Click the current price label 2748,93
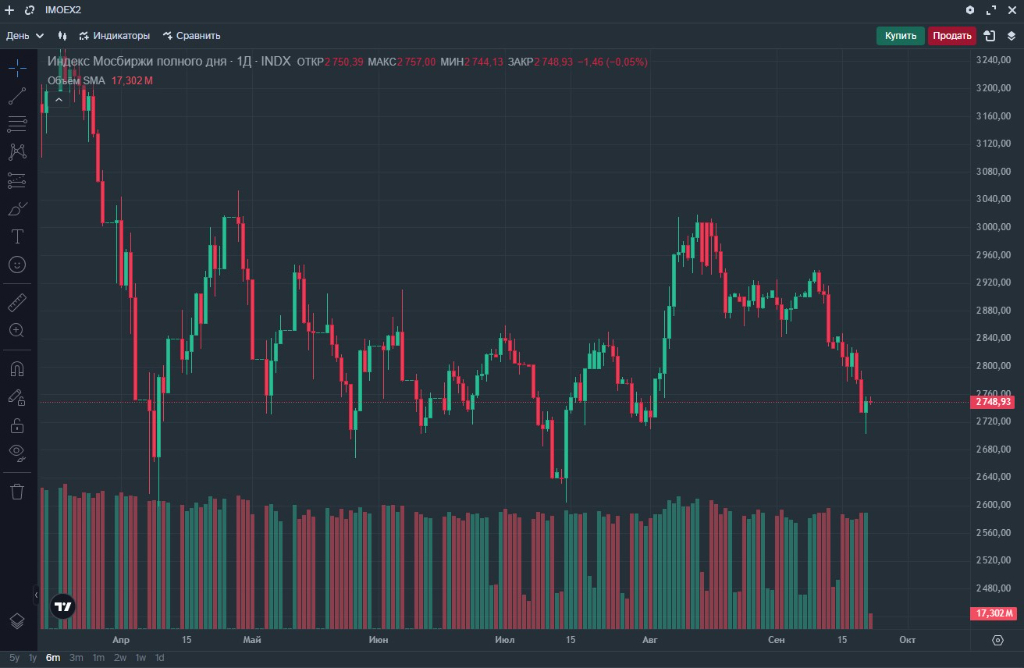 pyautogui.click(x=993, y=402)
